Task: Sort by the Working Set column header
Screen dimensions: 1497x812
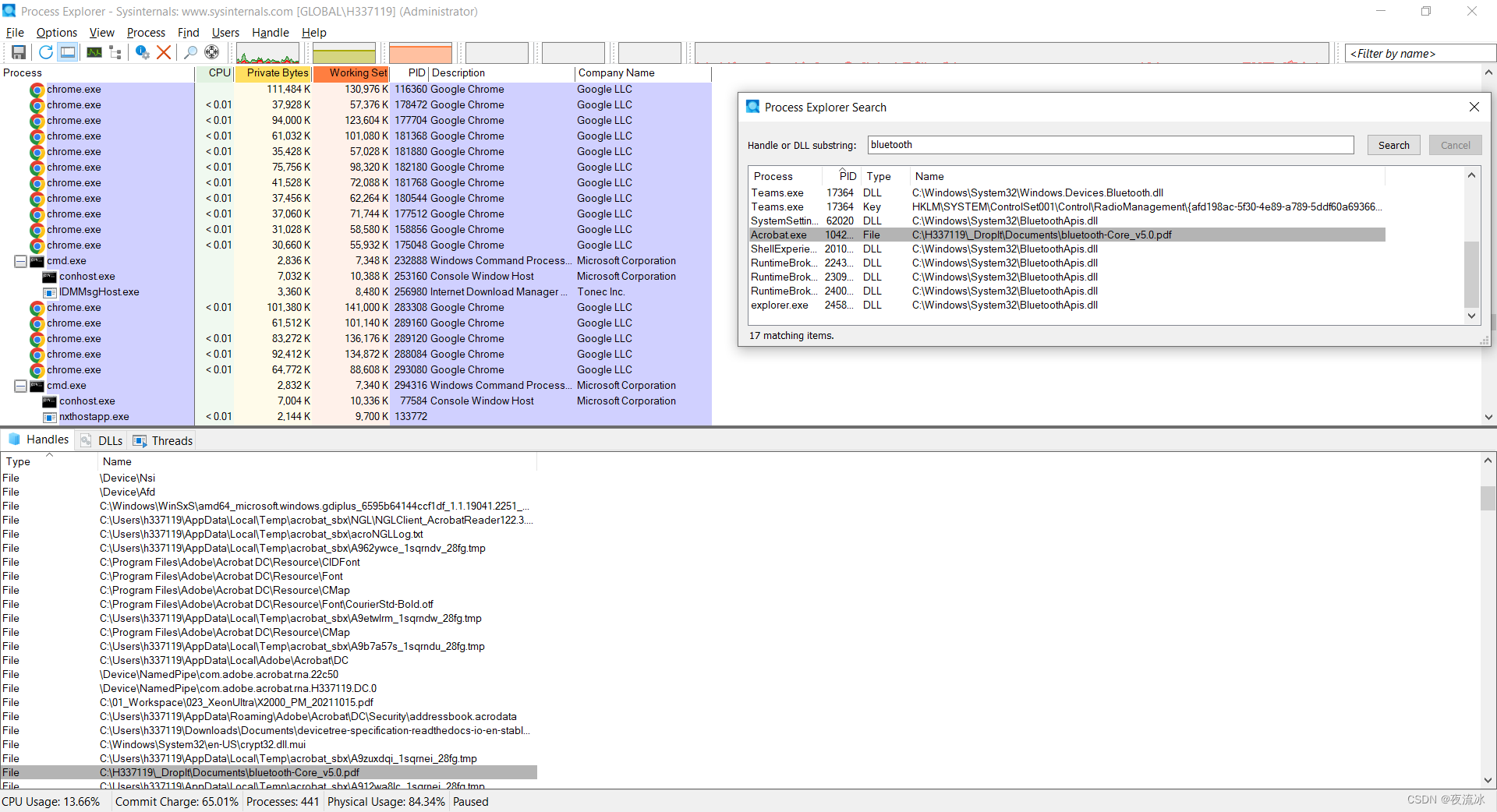Action: pyautogui.click(x=351, y=72)
